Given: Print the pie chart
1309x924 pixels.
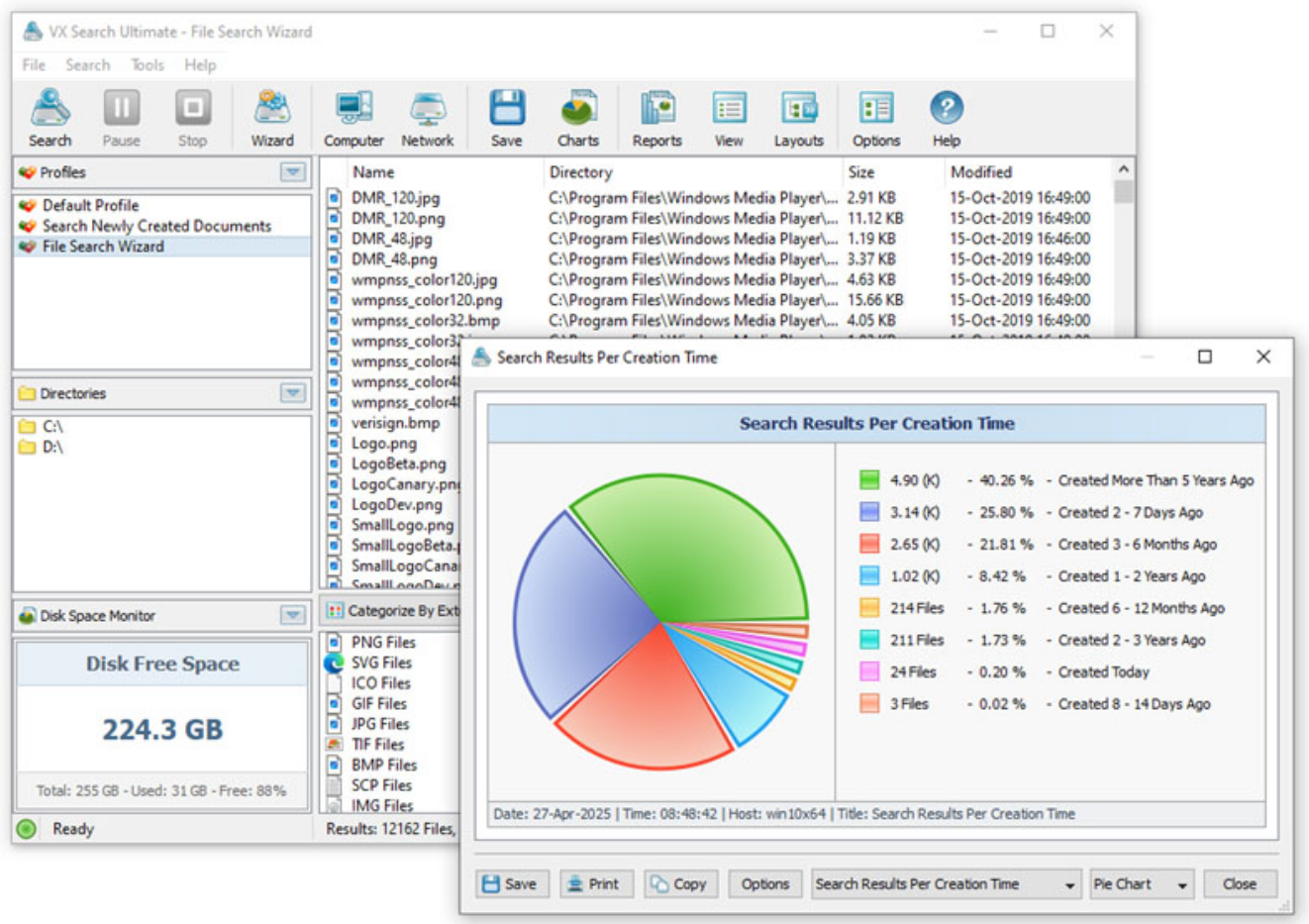Looking at the screenshot, I should coord(596,883).
